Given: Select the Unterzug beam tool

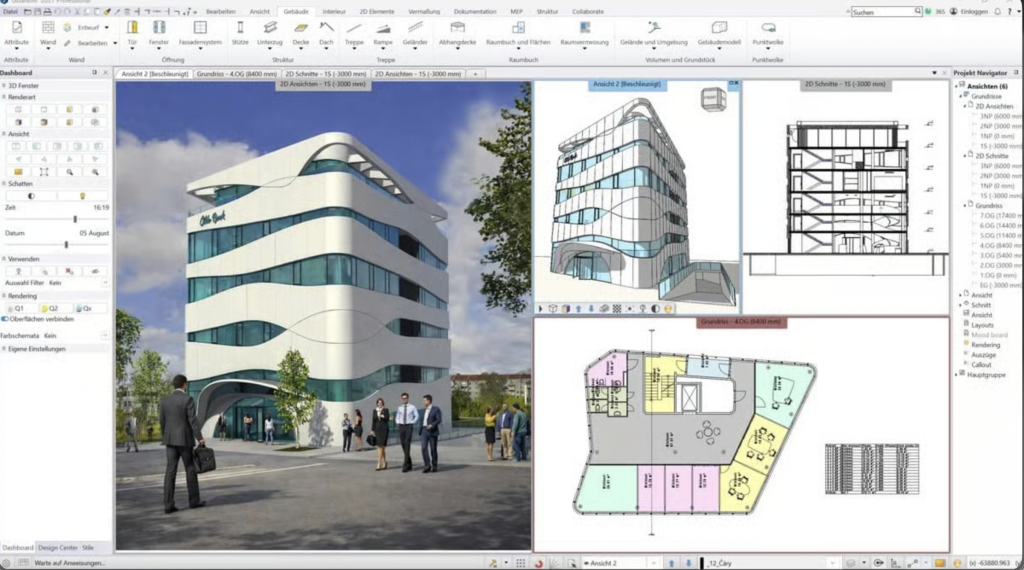Looking at the screenshot, I should (x=270, y=28).
